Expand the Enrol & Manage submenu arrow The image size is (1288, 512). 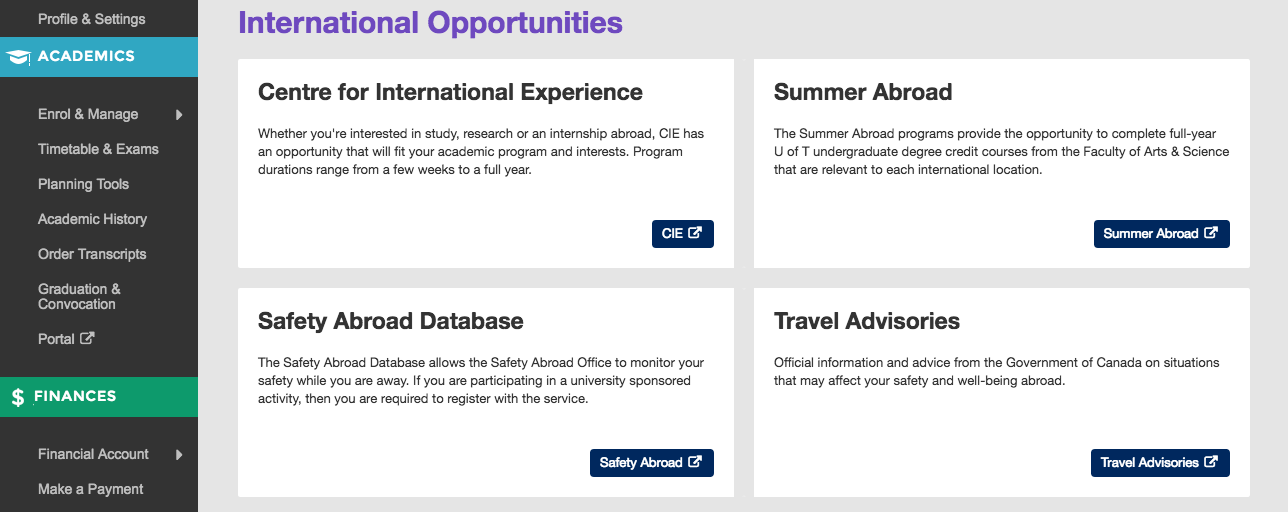pyautogui.click(x=179, y=115)
